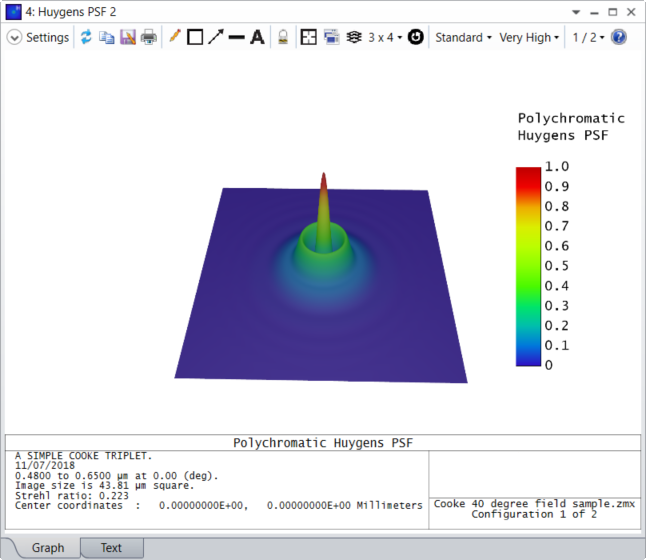Click the 0.5 scale label
The image size is (646, 560).
[557, 266]
